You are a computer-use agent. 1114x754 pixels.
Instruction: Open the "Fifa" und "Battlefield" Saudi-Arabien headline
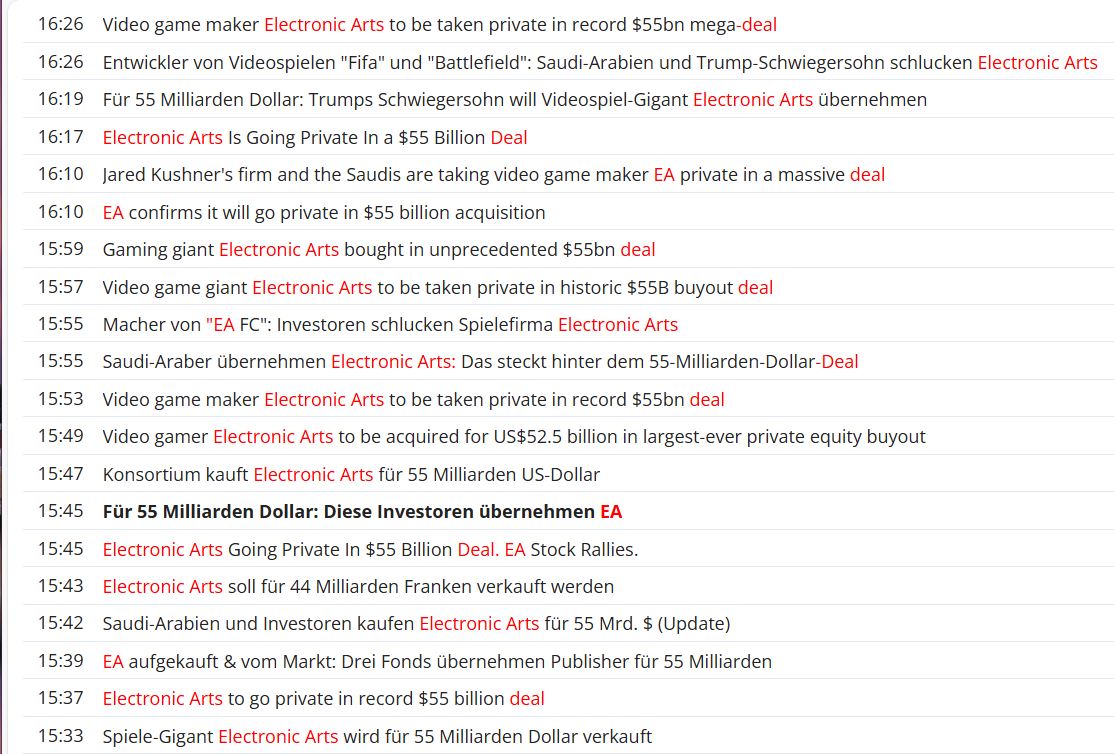600,63
